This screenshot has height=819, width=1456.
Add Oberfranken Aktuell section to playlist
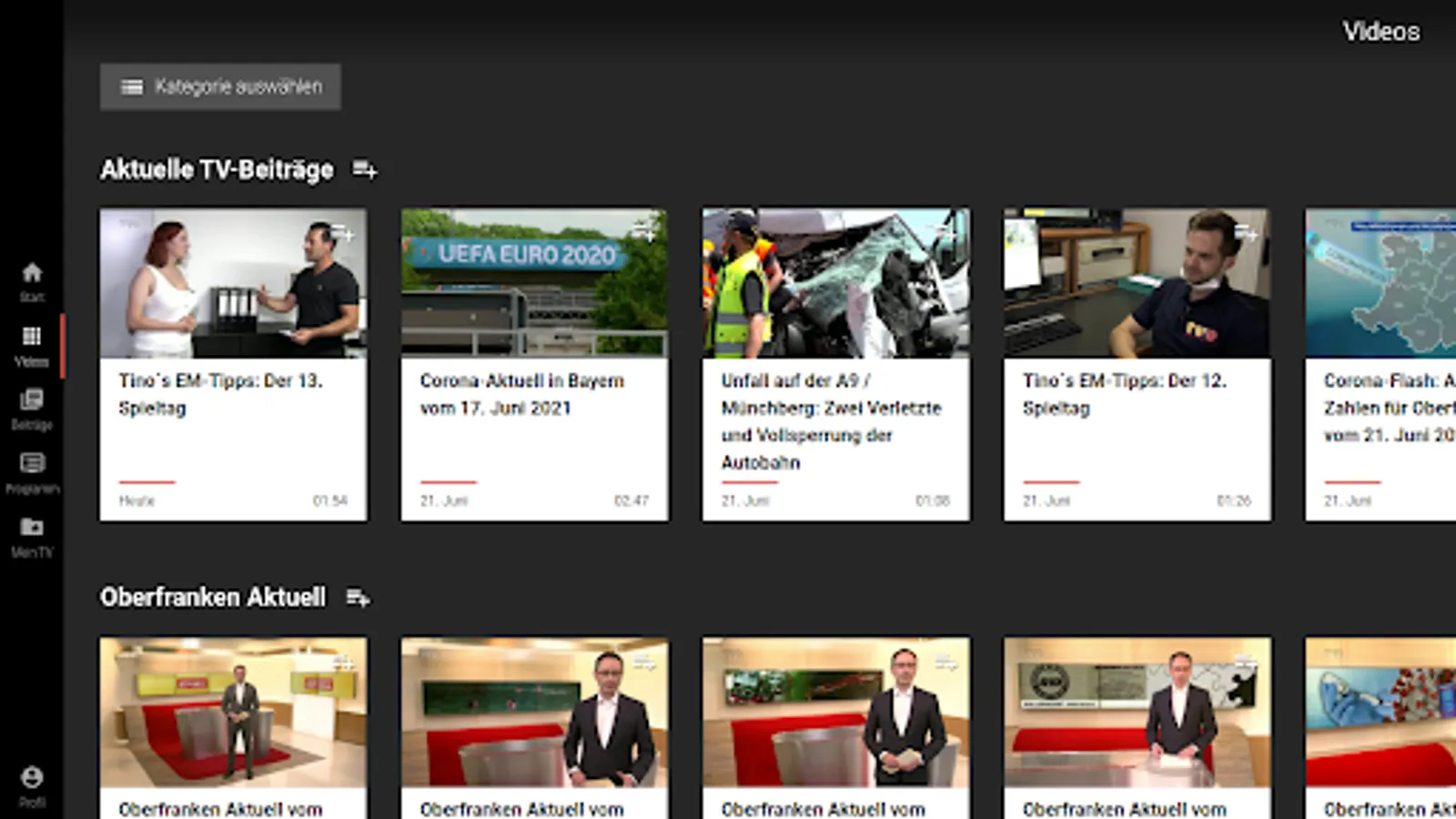tap(358, 598)
